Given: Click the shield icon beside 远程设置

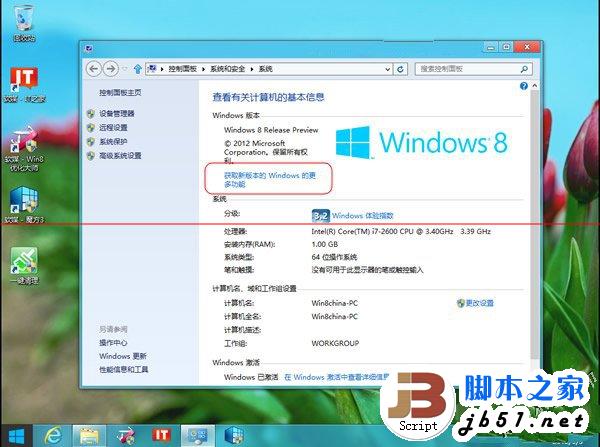Looking at the screenshot, I should [91, 127].
